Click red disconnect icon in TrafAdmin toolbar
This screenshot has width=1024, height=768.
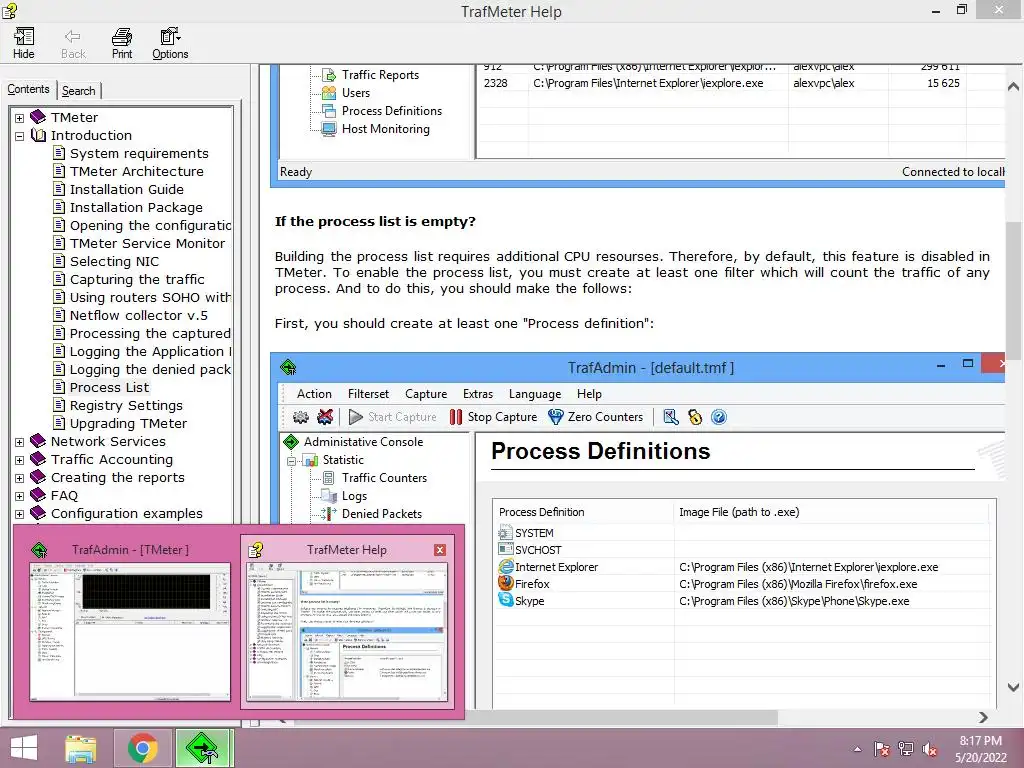coord(325,417)
